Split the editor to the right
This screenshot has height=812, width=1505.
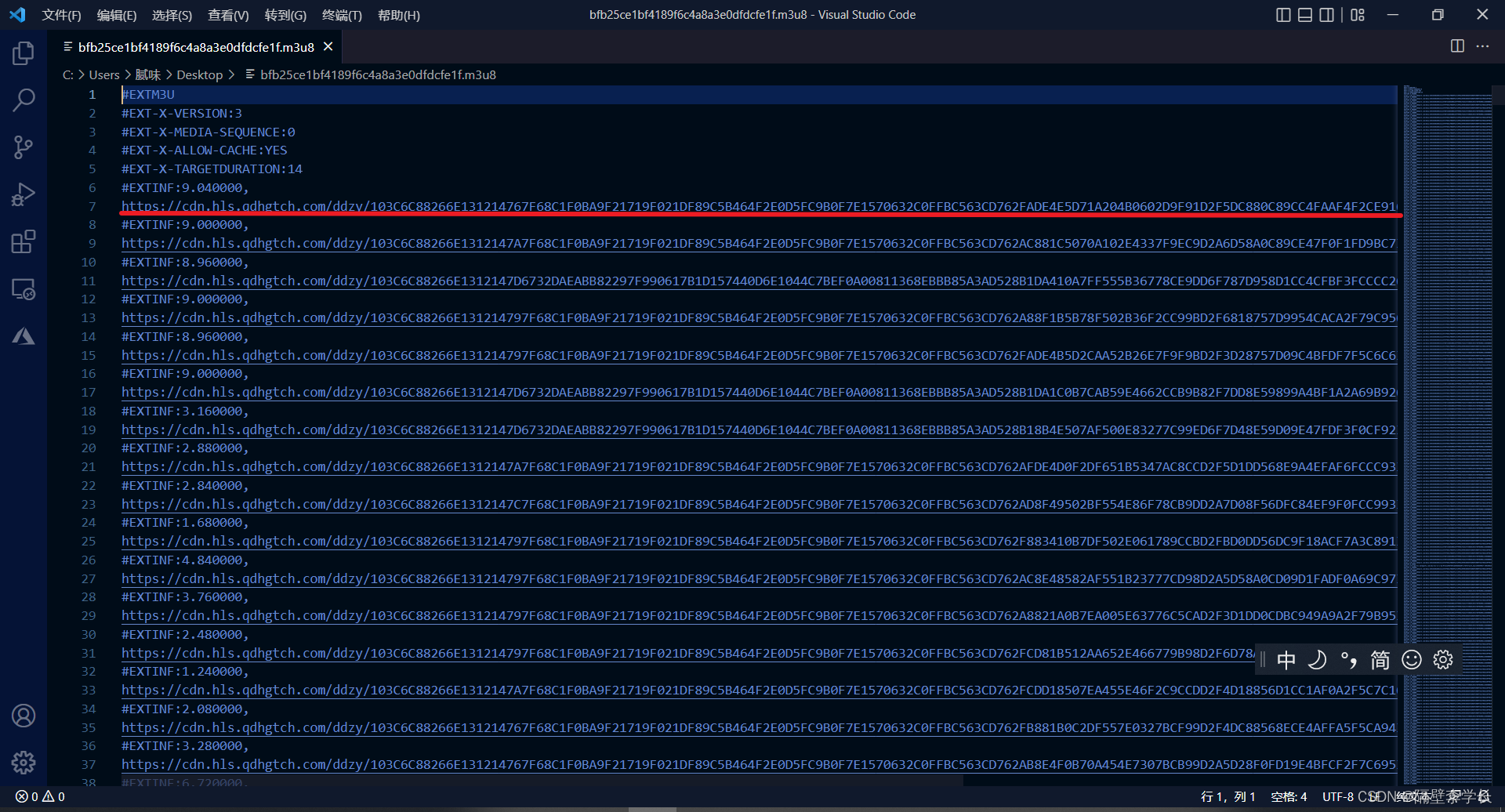tap(1457, 46)
